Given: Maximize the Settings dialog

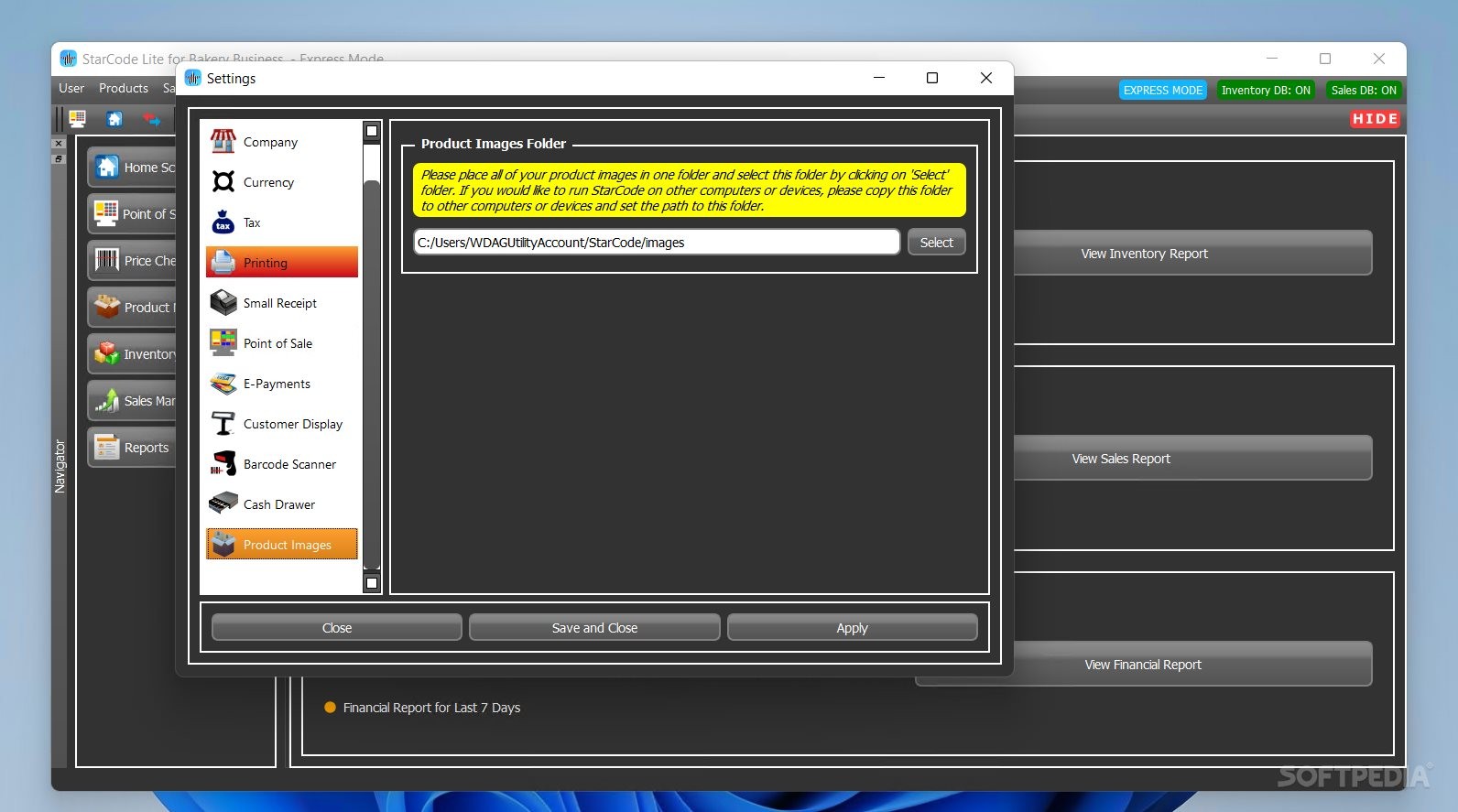Looking at the screenshot, I should point(932,78).
